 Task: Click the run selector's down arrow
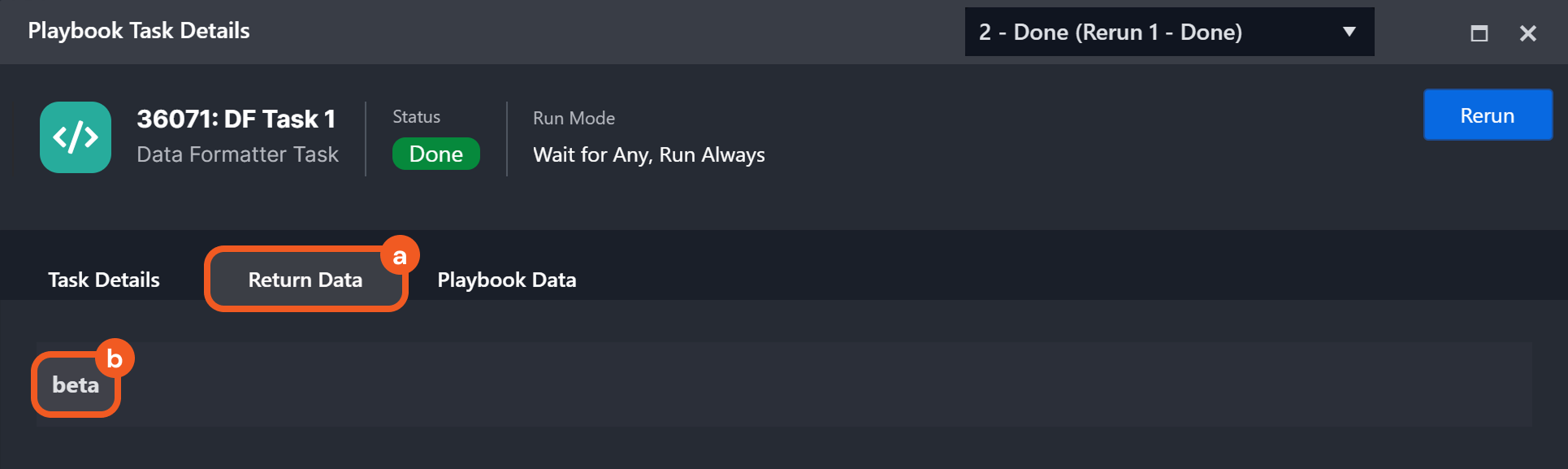tap(1349, 33)
